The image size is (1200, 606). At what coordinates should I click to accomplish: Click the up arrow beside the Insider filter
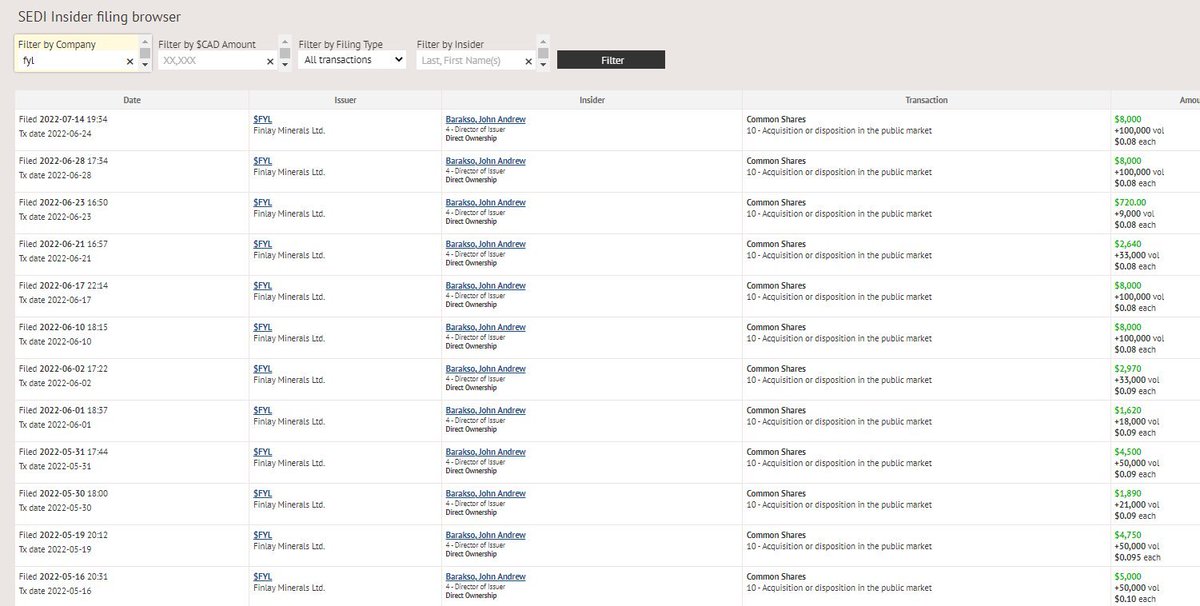click(x=543, y=42)
